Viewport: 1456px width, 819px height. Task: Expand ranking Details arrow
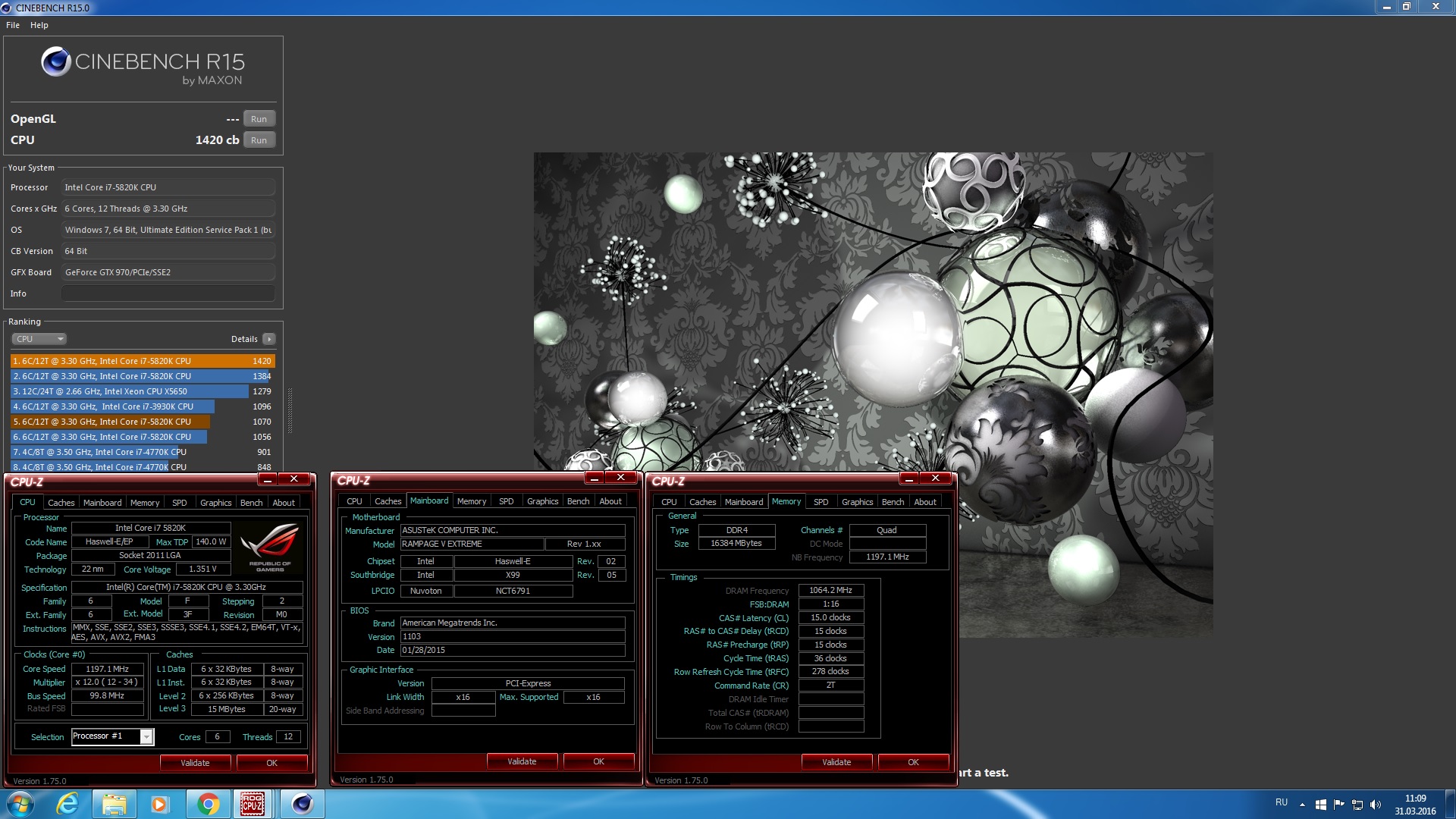coord(269,339)
